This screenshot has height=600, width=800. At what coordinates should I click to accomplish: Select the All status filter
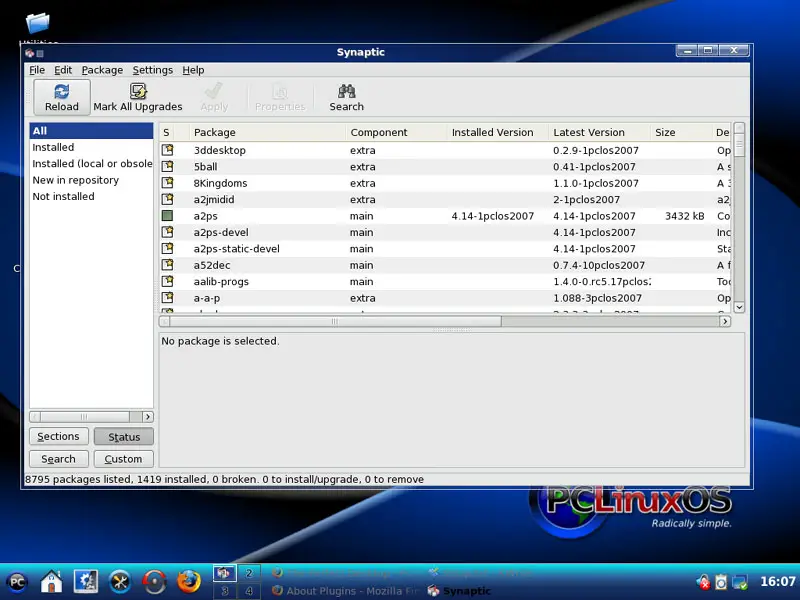point(91,131)
